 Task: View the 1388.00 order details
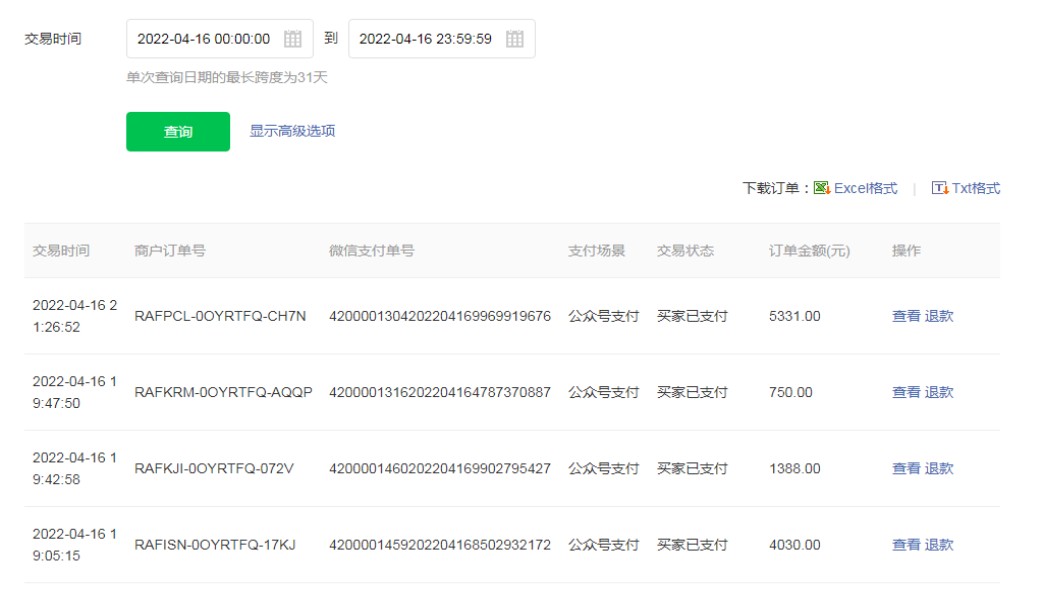[x=906, y=468]
